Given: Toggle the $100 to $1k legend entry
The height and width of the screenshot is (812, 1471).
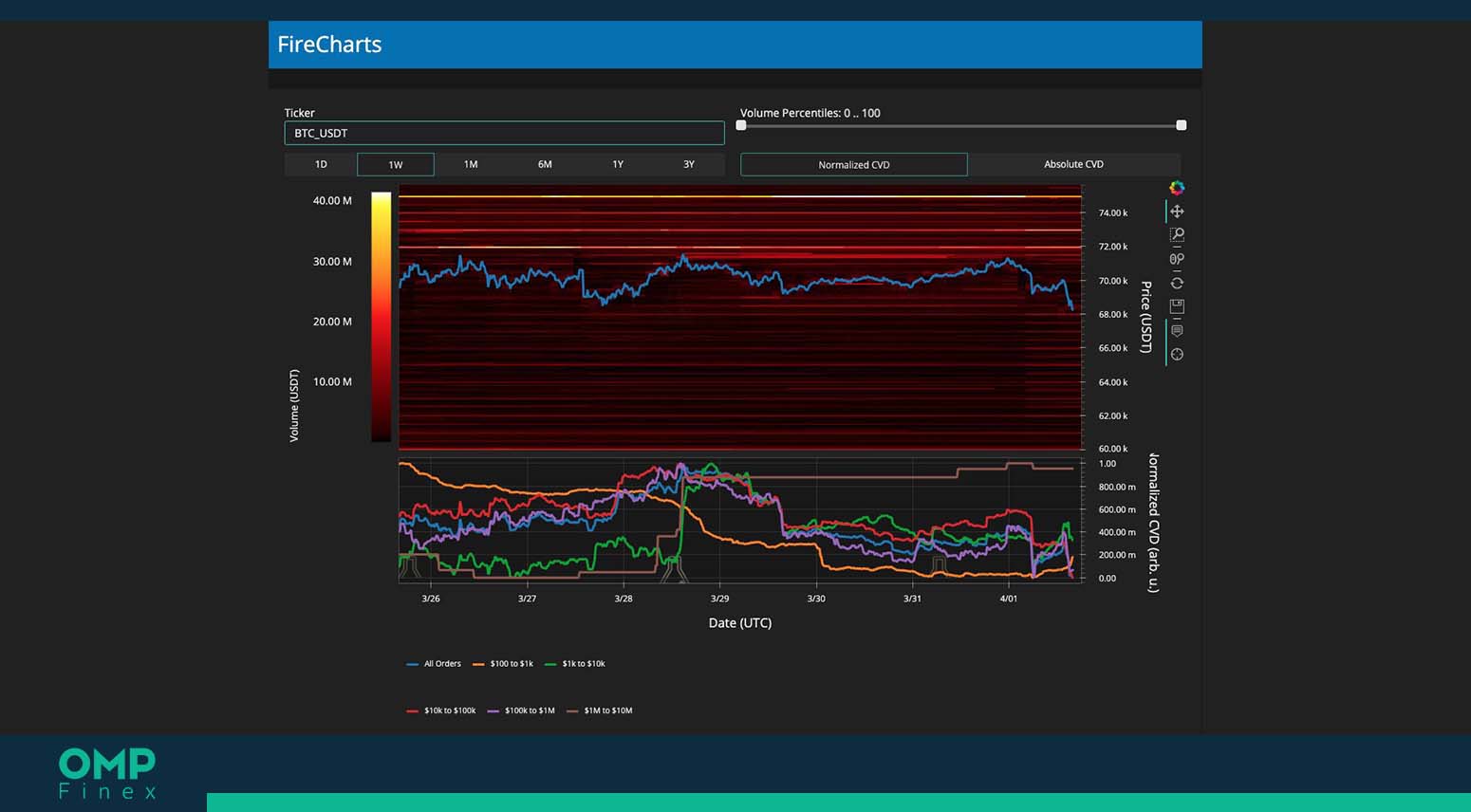Looking at the screenshot, I should tap(503, 664).
